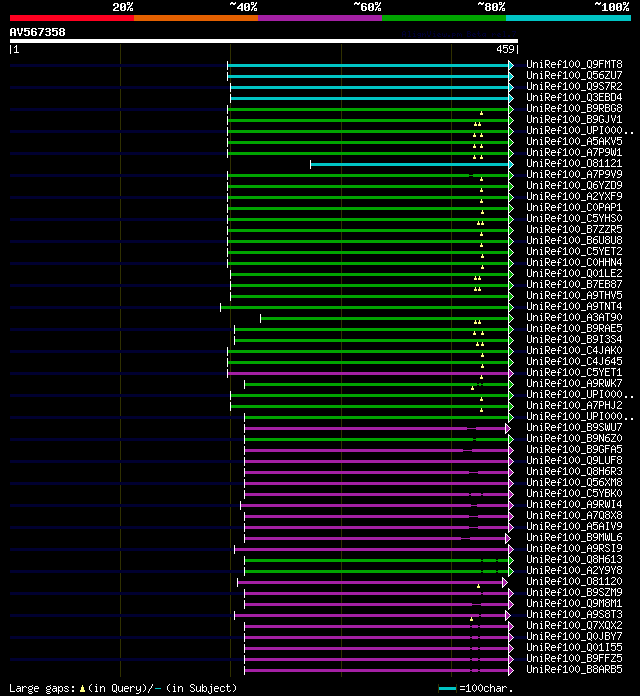Image resolution: width=640 pixels, height=696 pixels.
Task: Select the UniRef100_Q01I55 label
Action: (574, 648)
